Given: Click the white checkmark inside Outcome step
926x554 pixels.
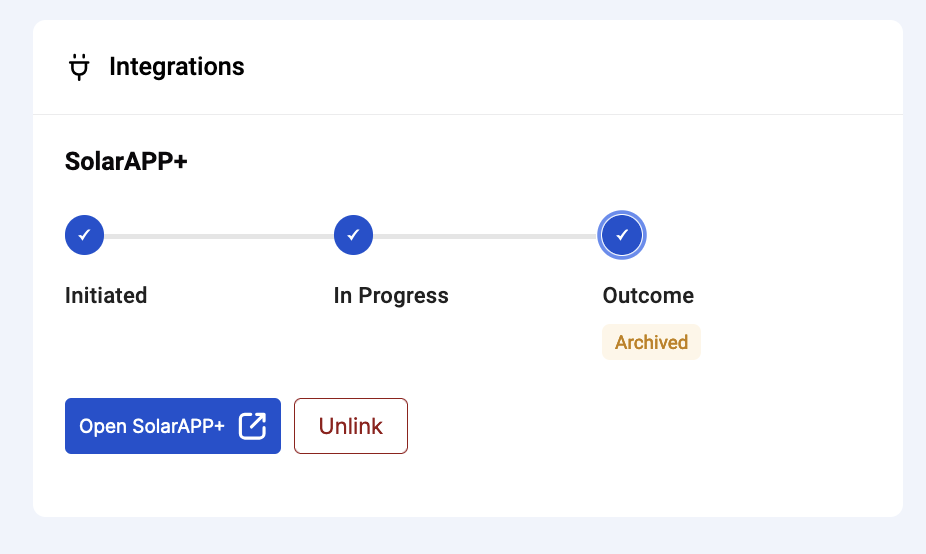Looking at the screenshot, I should pos(622,235).
